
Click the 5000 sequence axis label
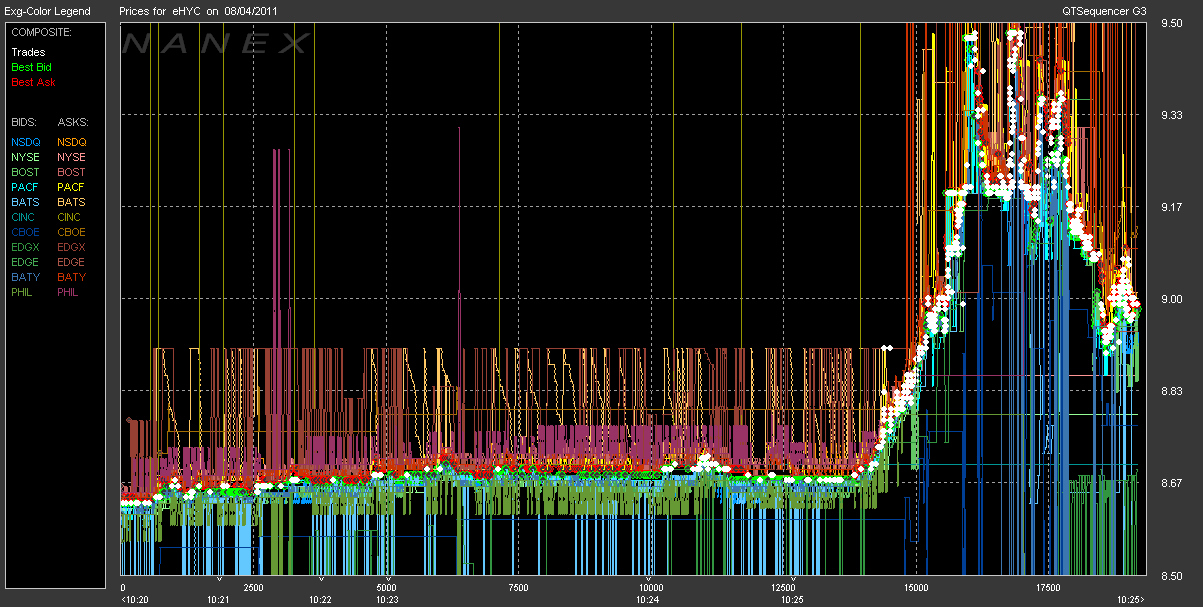click(x=386, y=589)
